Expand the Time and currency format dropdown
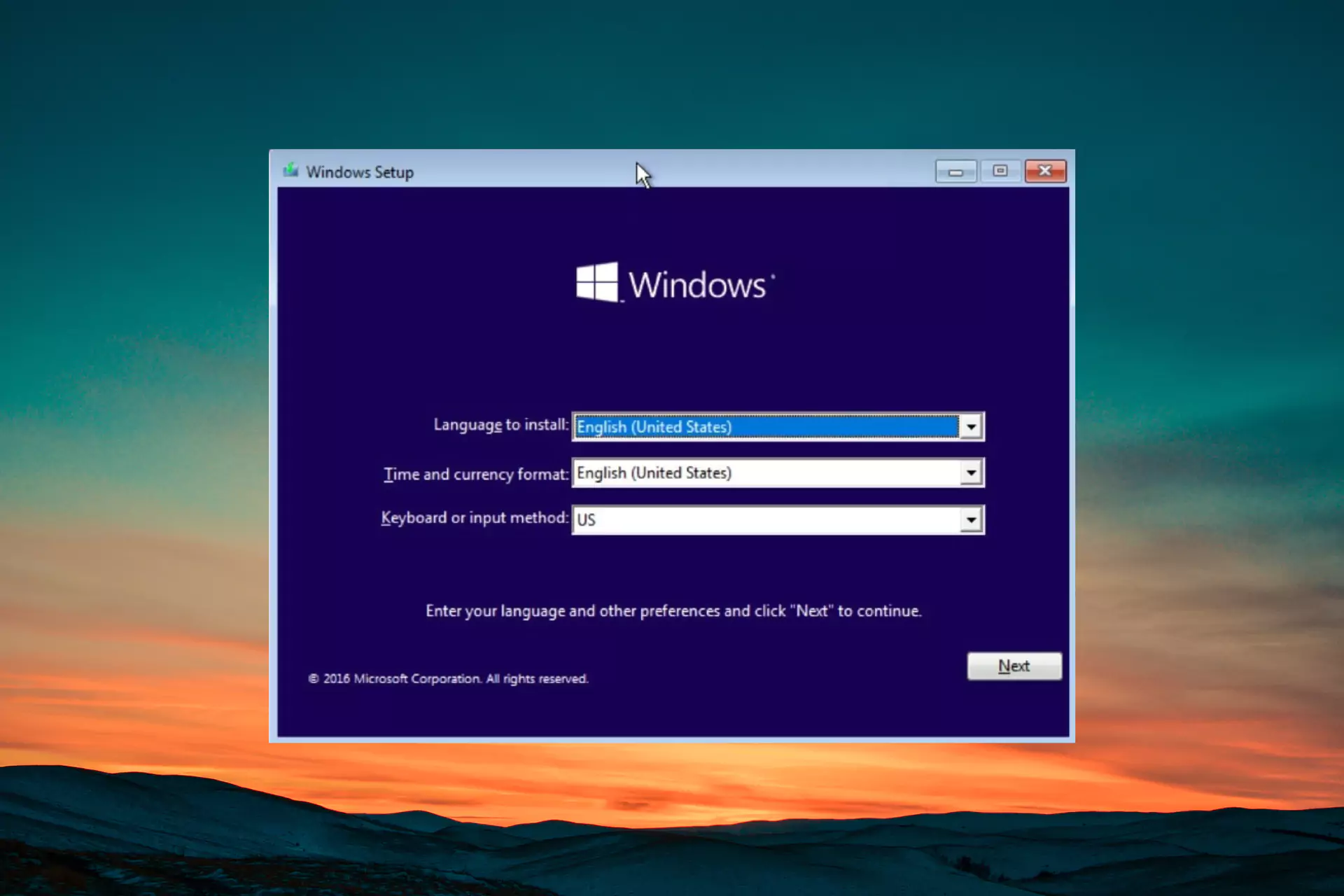 (972, 472)
